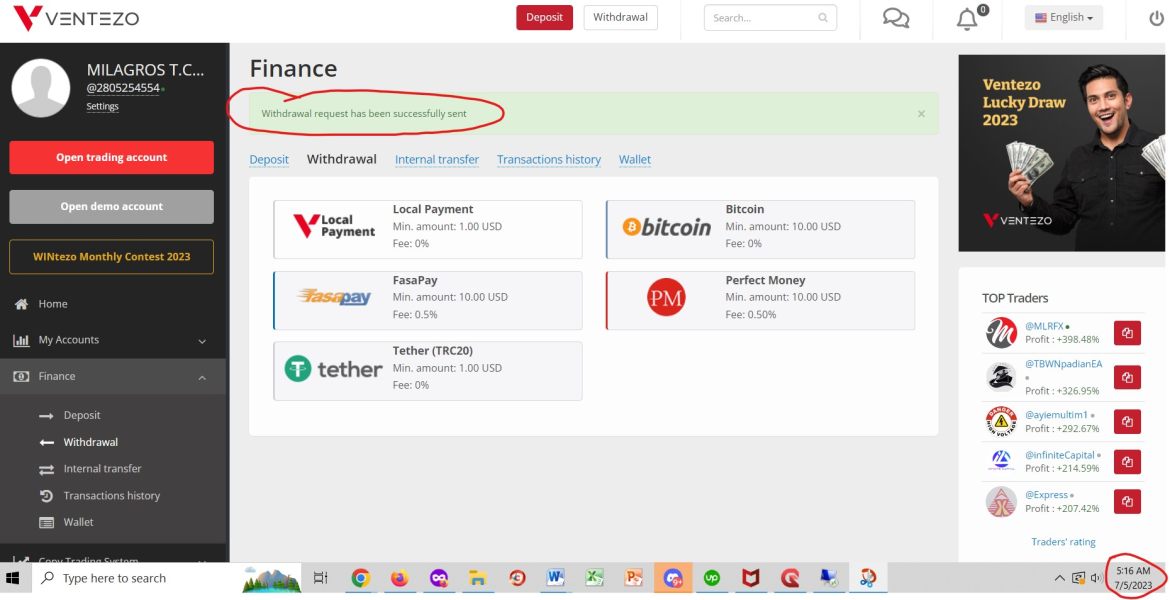This screenshot has height=600, width=1170.
Task: Open Google Chrome from the taskbar
Action: click(360, 578)
